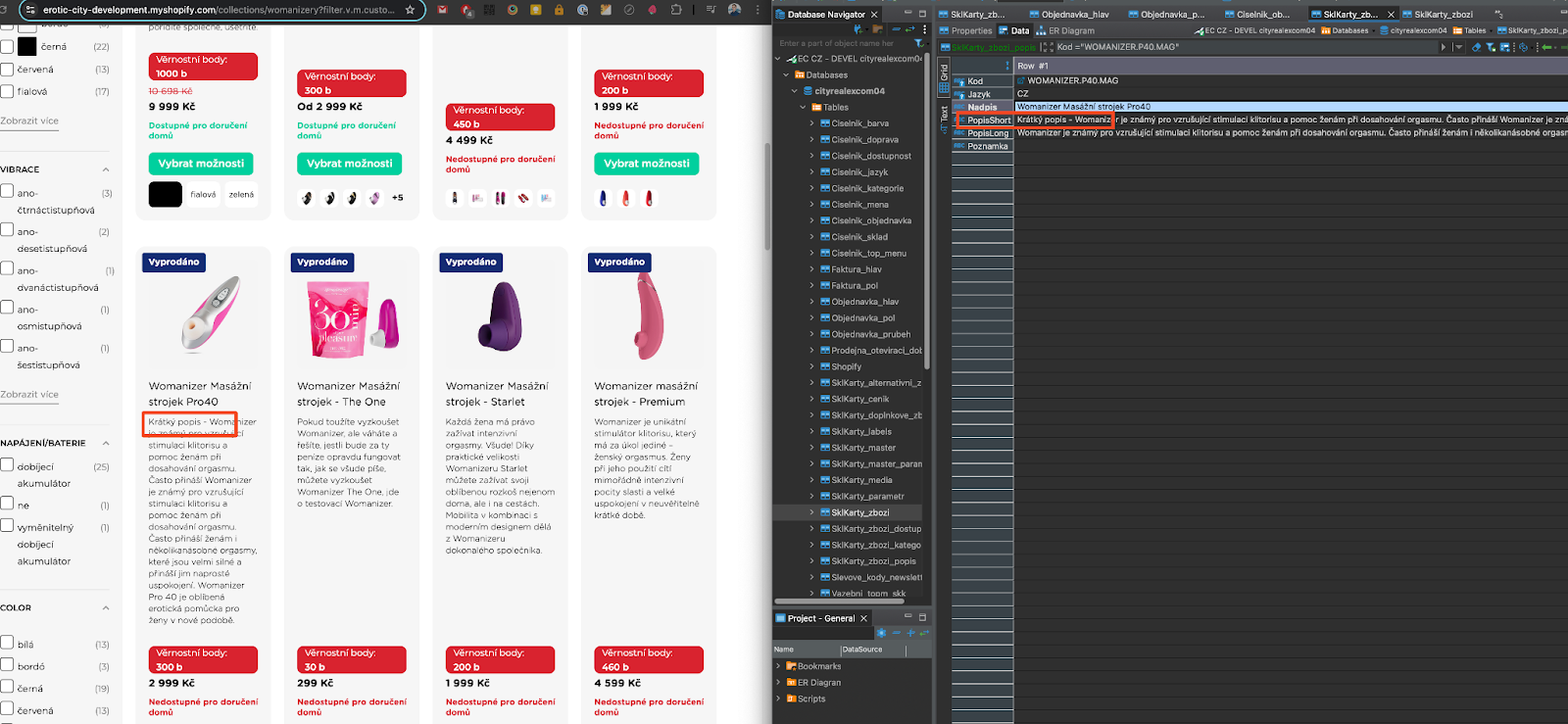This screenshot has height=724, width=1568.
Task: Expand the Ciselnik_barva table node
Action: [812, 123]
